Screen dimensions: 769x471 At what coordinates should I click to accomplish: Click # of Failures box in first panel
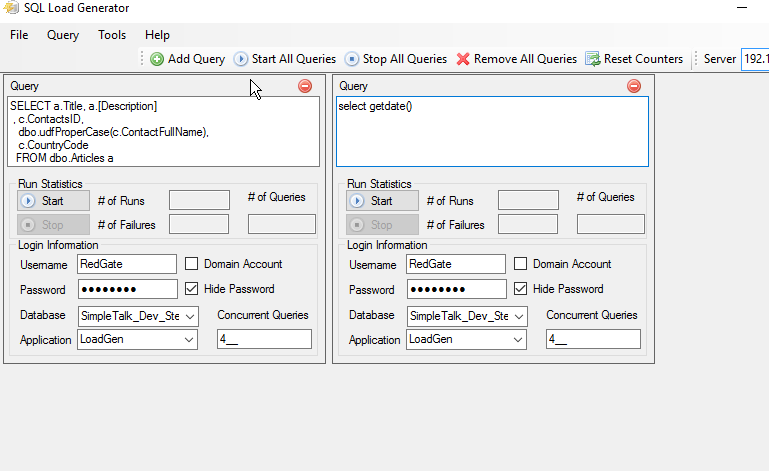(199, 224)
